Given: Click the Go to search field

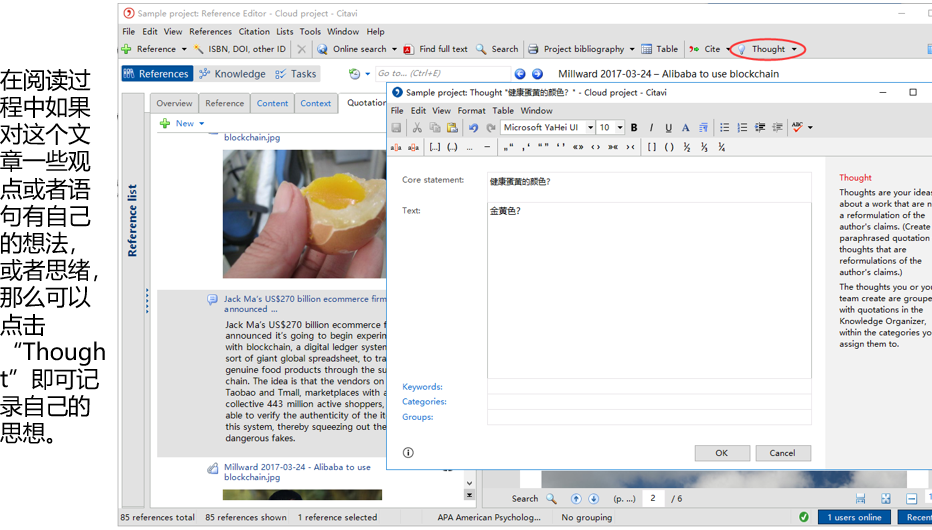Looking at the screenshot, I should tap(443, 73).
